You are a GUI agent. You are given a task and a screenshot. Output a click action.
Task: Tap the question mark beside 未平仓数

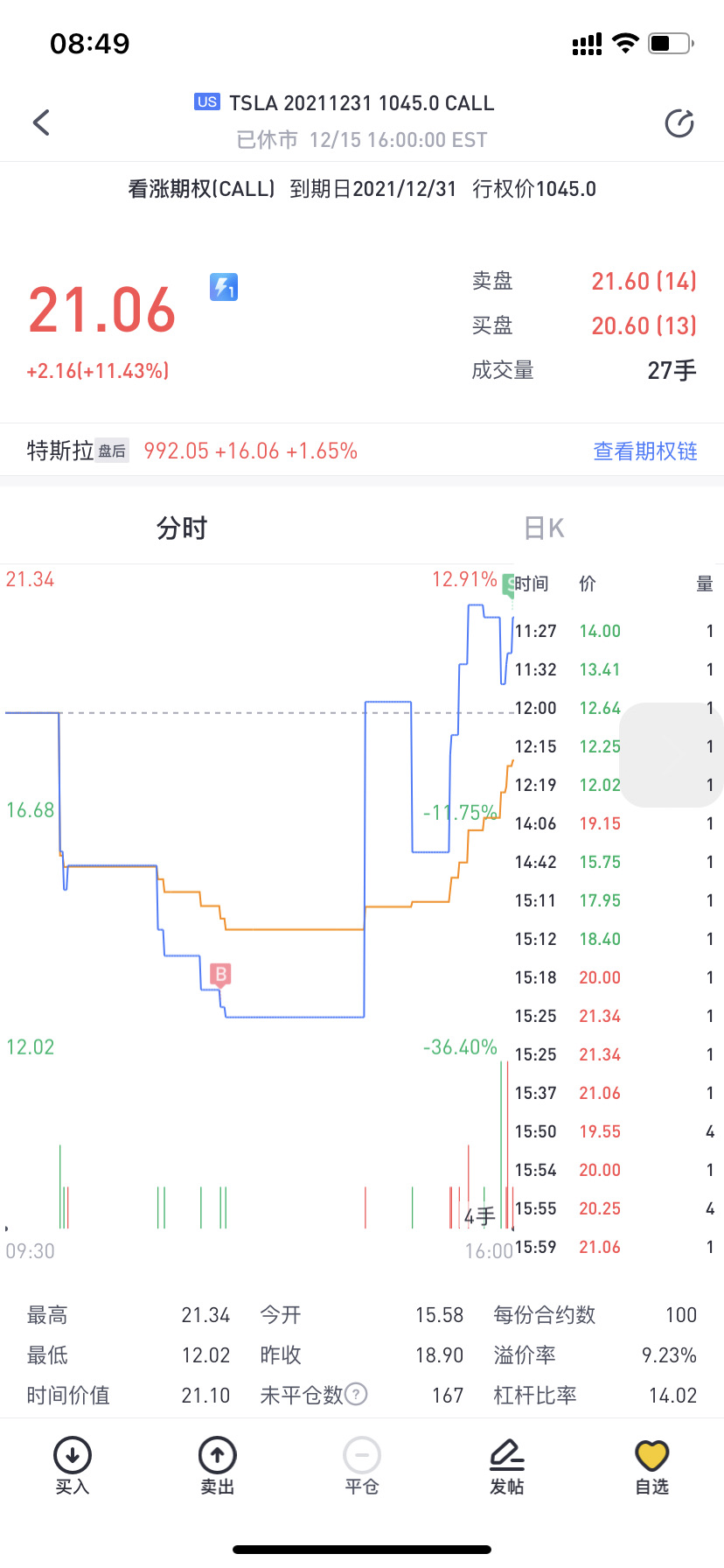pos(356,1394)
